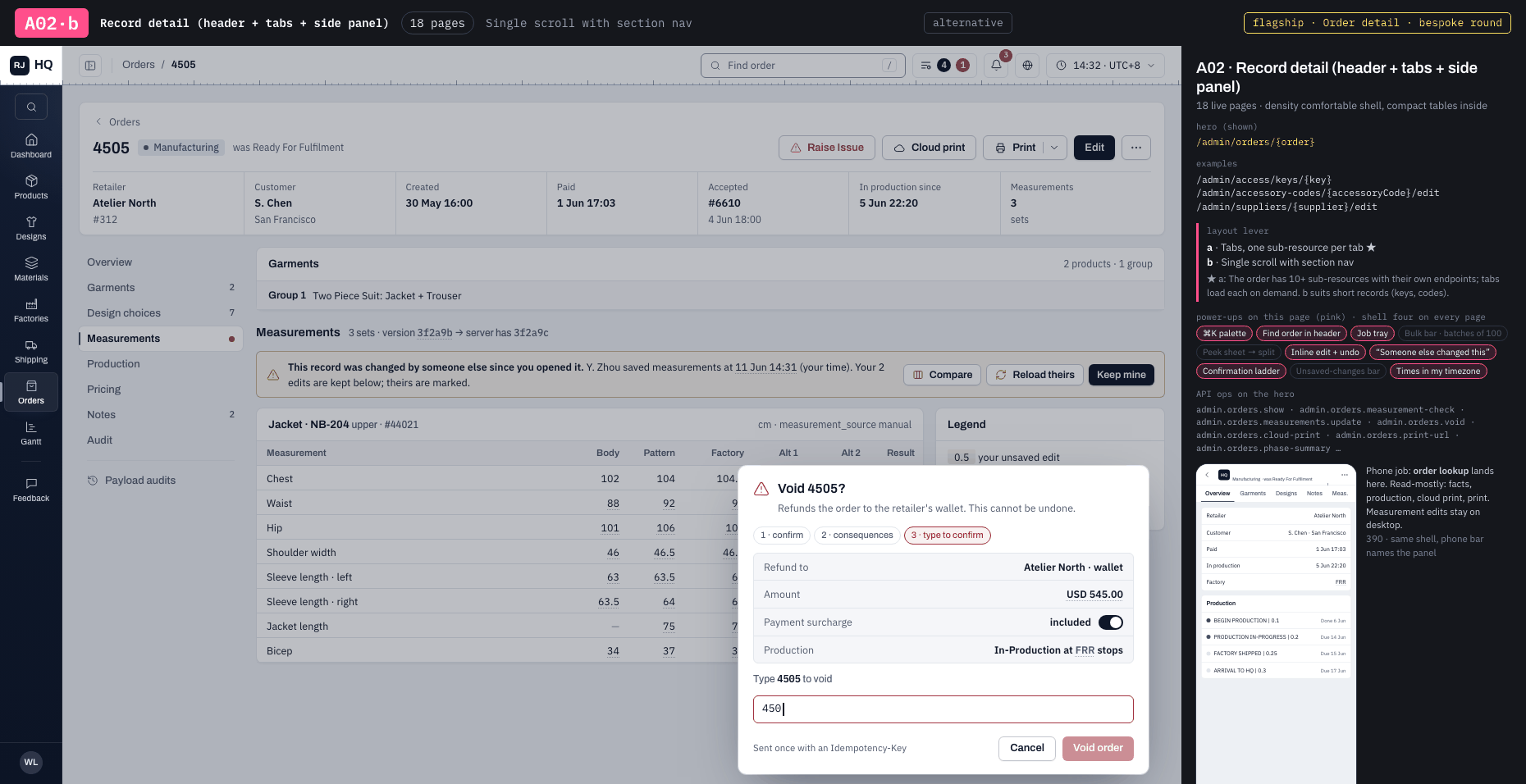Screen dimensions: 1526x784
Task: Open Garments tab in phone preview
Action: pyautogui.click(x=1253, y=494)
